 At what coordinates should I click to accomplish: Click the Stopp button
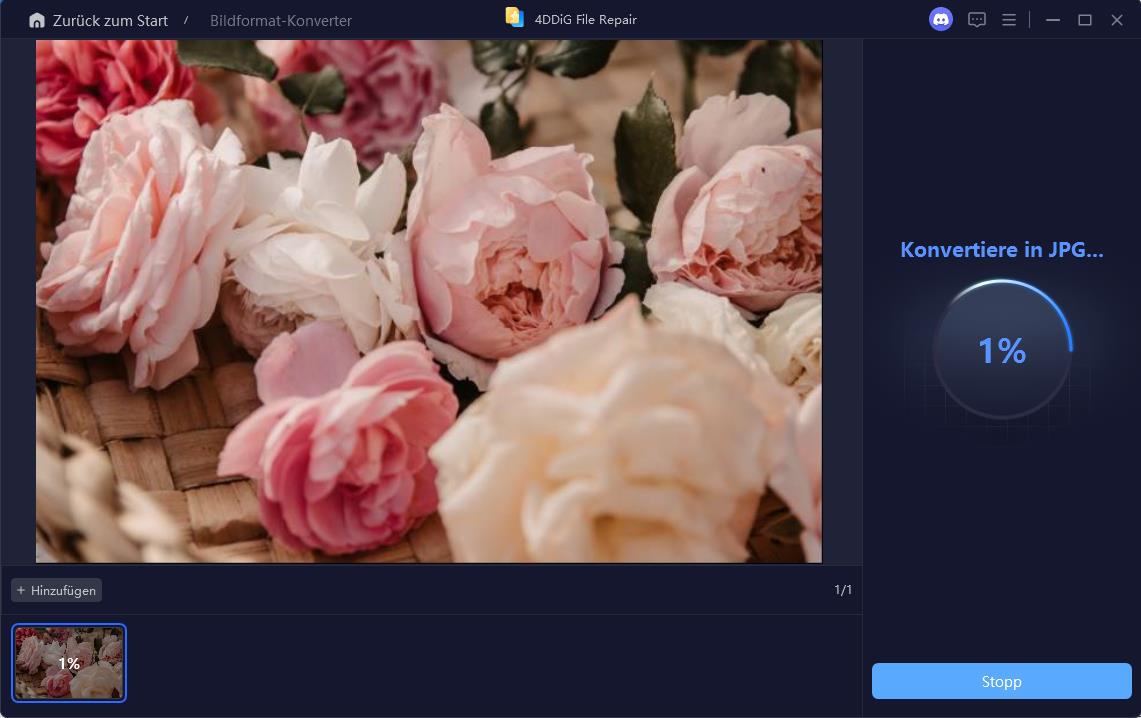[1001, 681]
